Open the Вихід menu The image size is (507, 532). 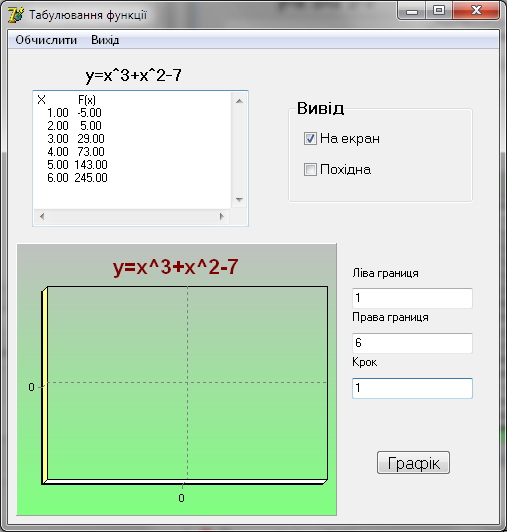coord(105,40)
